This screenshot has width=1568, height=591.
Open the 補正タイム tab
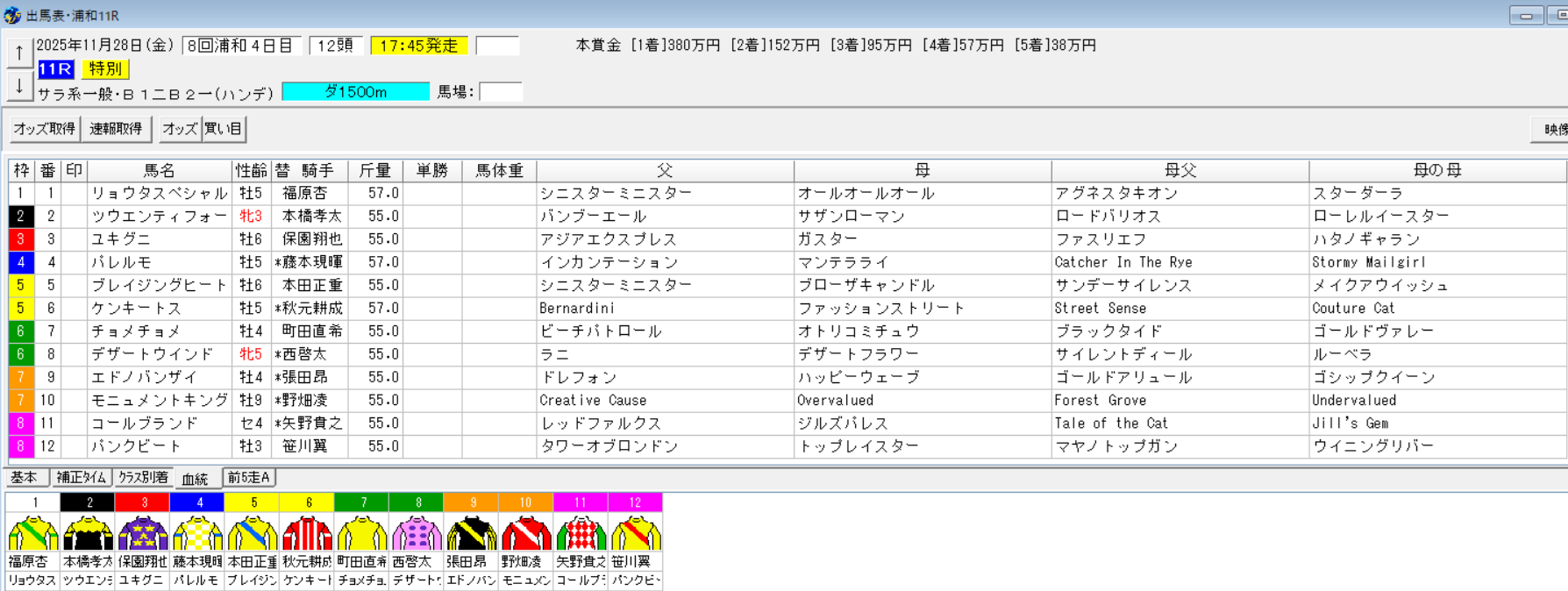tap(81, 478)
